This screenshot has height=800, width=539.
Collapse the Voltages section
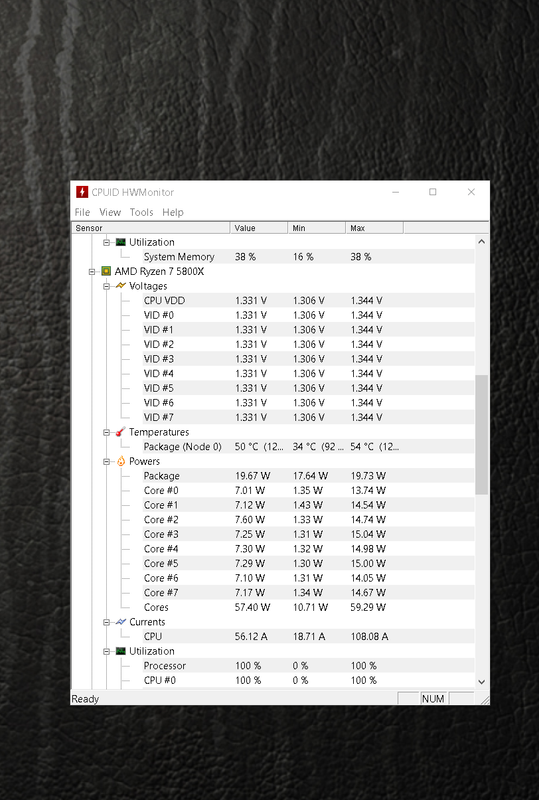point(107,286)
